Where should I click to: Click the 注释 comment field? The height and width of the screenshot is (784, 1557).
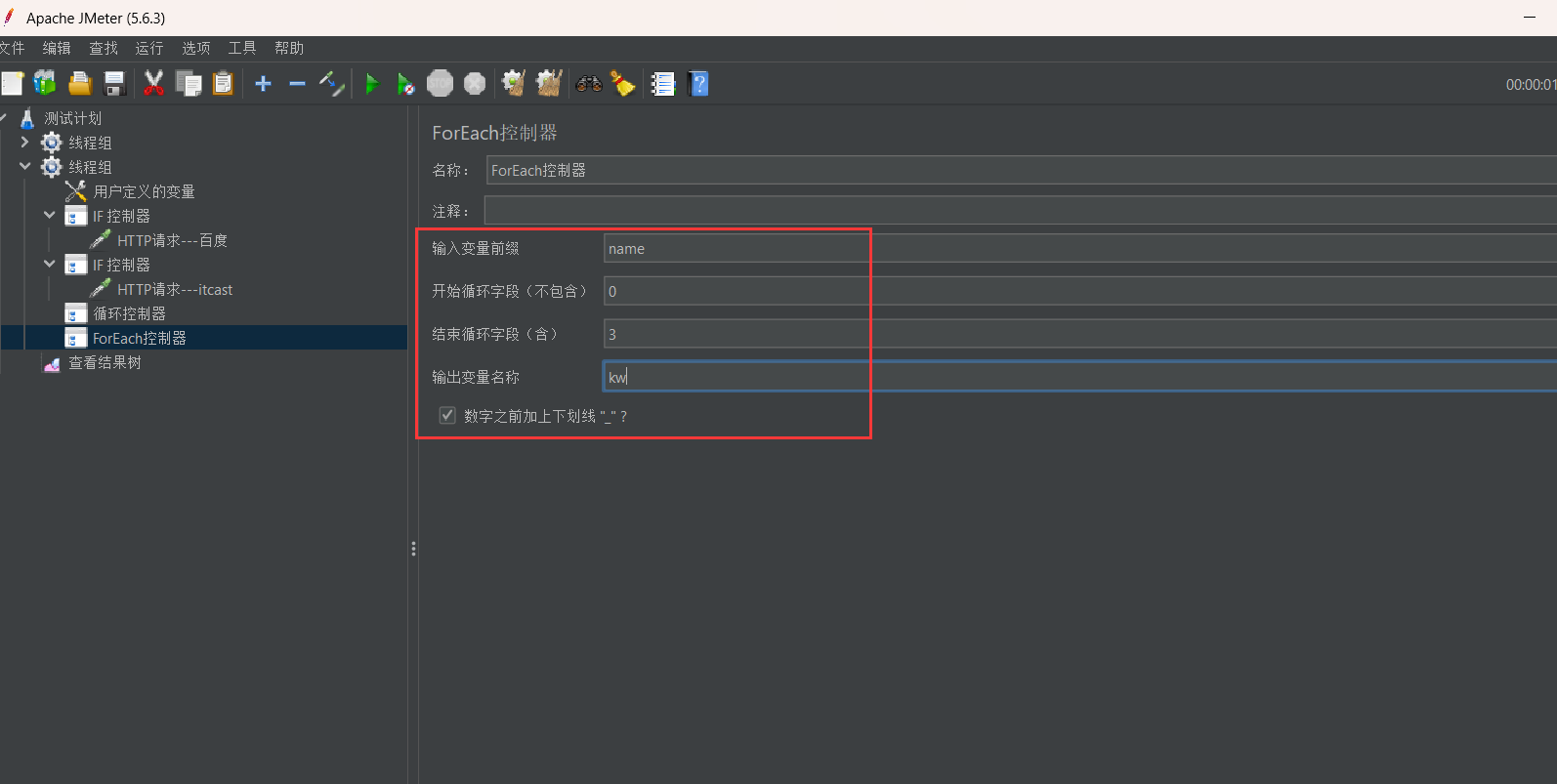point(1020,211)
